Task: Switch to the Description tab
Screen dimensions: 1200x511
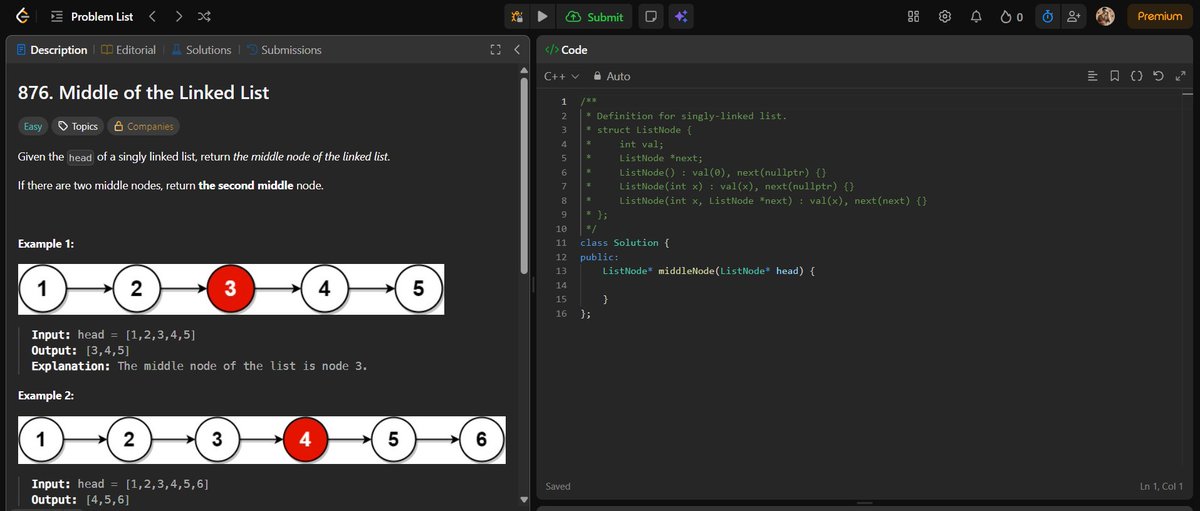Action: [53, 49]
